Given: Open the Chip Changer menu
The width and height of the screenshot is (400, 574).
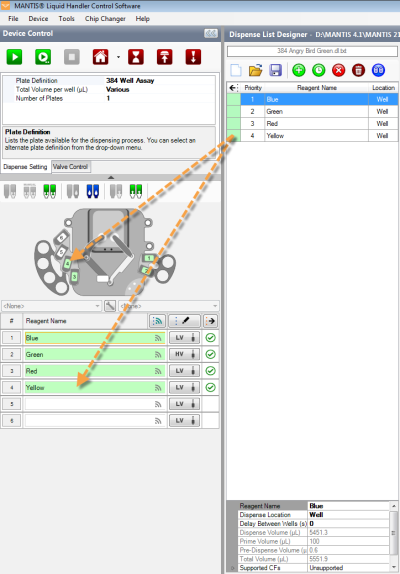Looking at the screenshot, I should click(105, 19).
